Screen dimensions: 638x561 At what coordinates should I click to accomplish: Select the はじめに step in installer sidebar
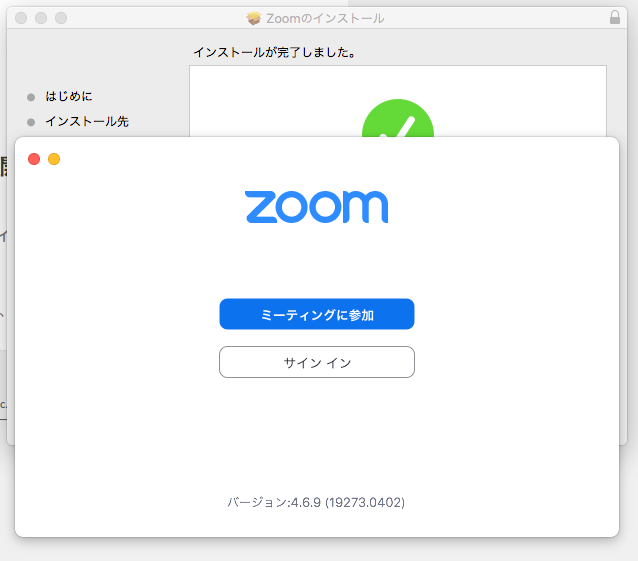coord(68,97)
